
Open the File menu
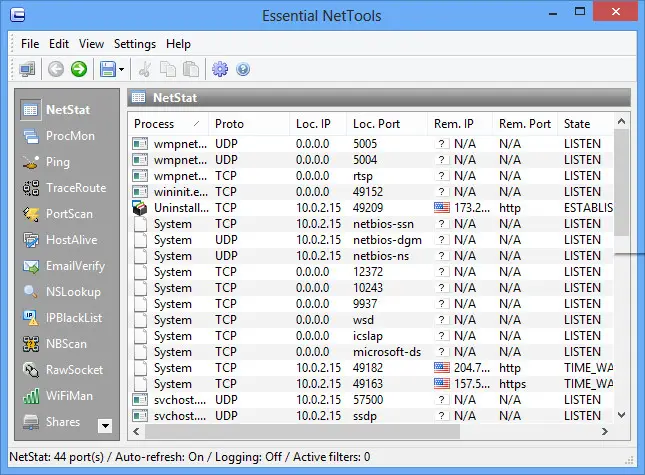pyautogui.click(x=30, y=44)
